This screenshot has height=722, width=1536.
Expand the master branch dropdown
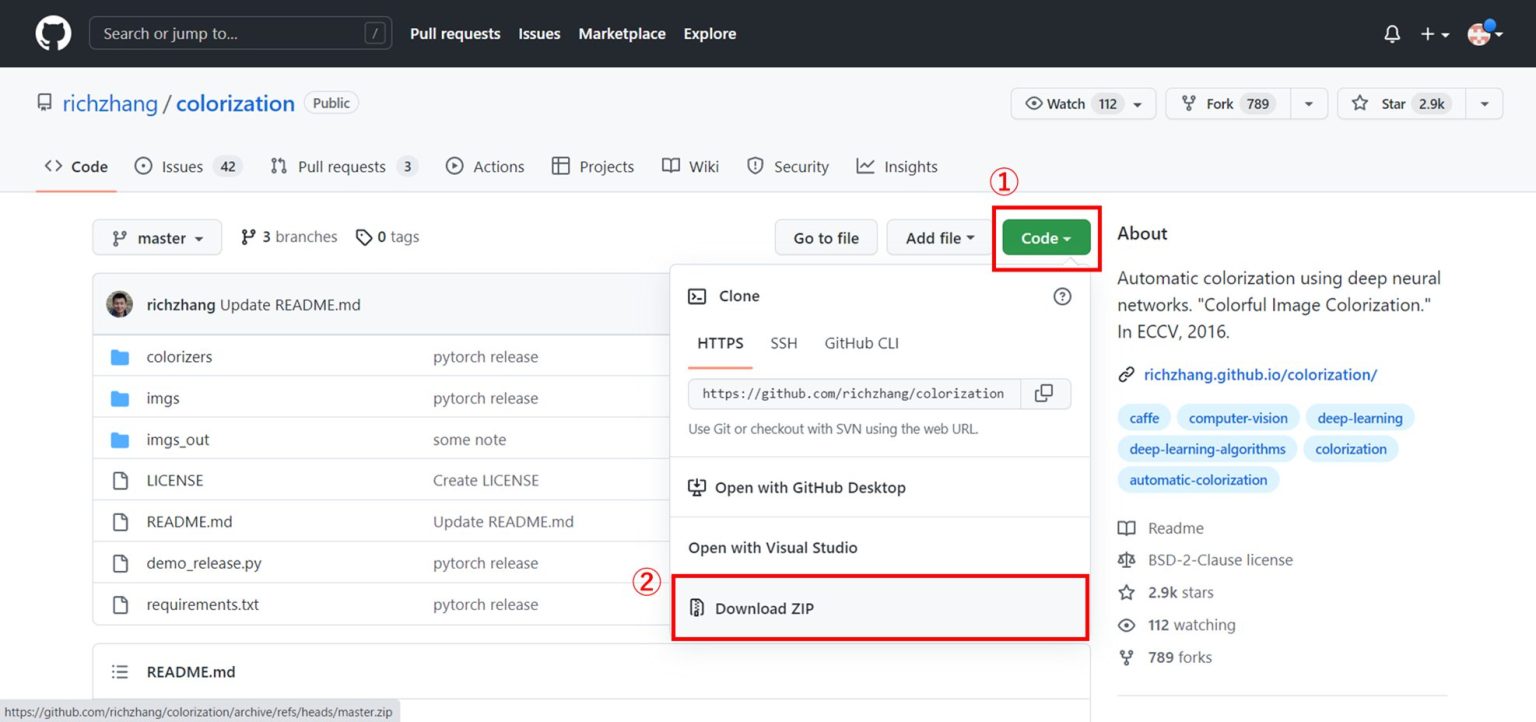(158, 238)
